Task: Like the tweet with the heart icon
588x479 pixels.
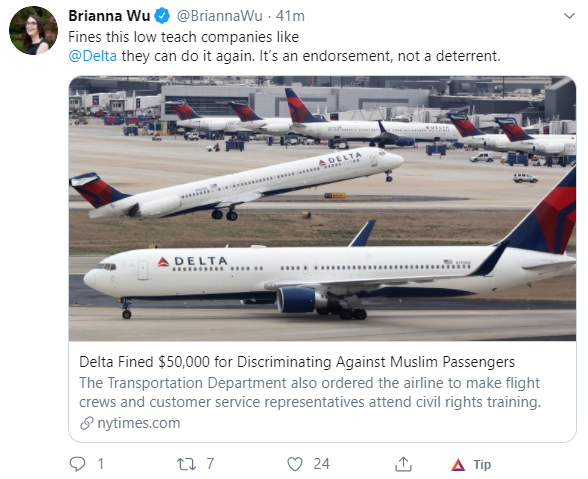Action: coord(295,464)
